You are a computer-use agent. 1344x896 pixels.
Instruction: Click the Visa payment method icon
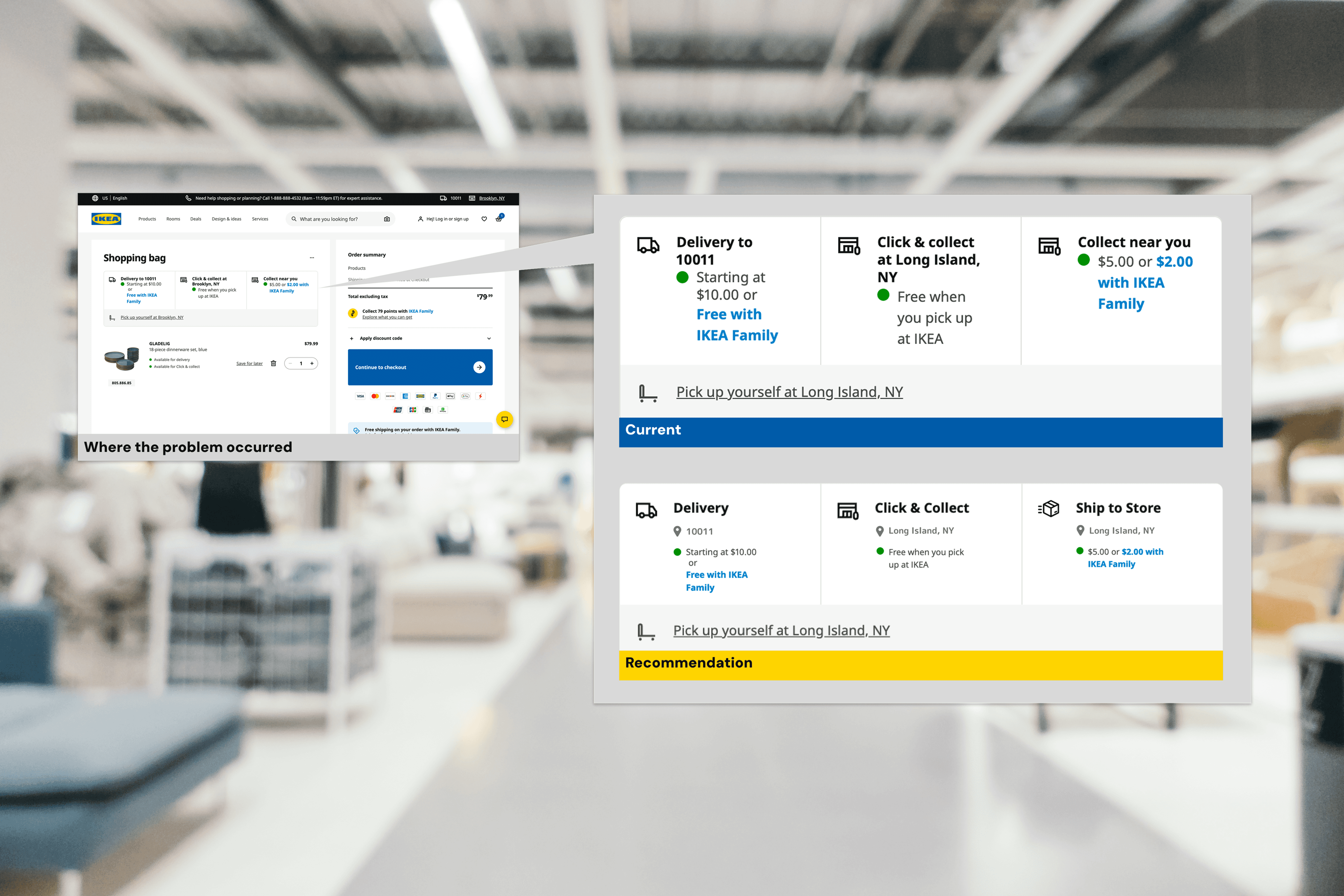[360, 397]
